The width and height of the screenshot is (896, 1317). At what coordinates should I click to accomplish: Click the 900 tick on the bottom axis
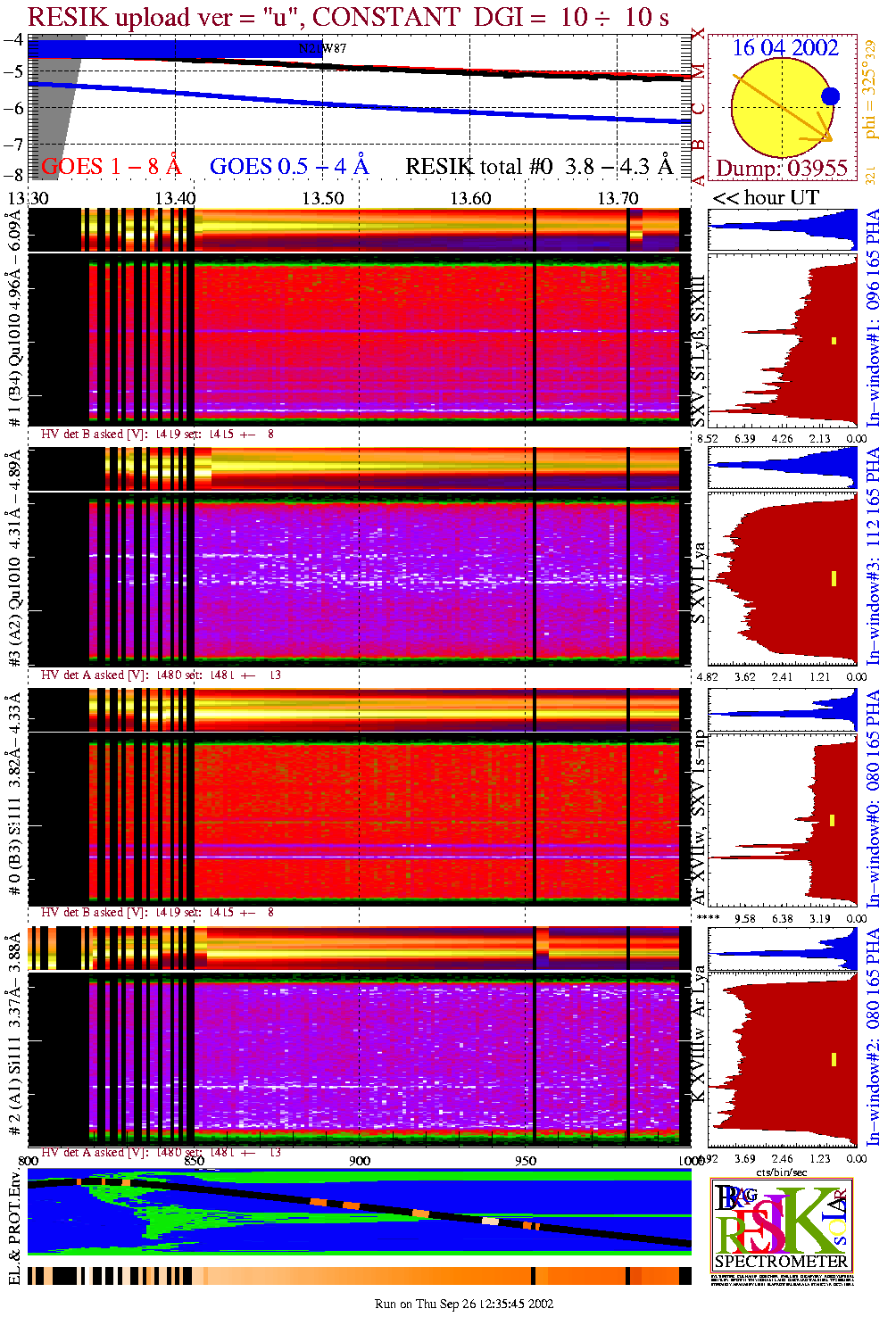[x=360, y=1161]
